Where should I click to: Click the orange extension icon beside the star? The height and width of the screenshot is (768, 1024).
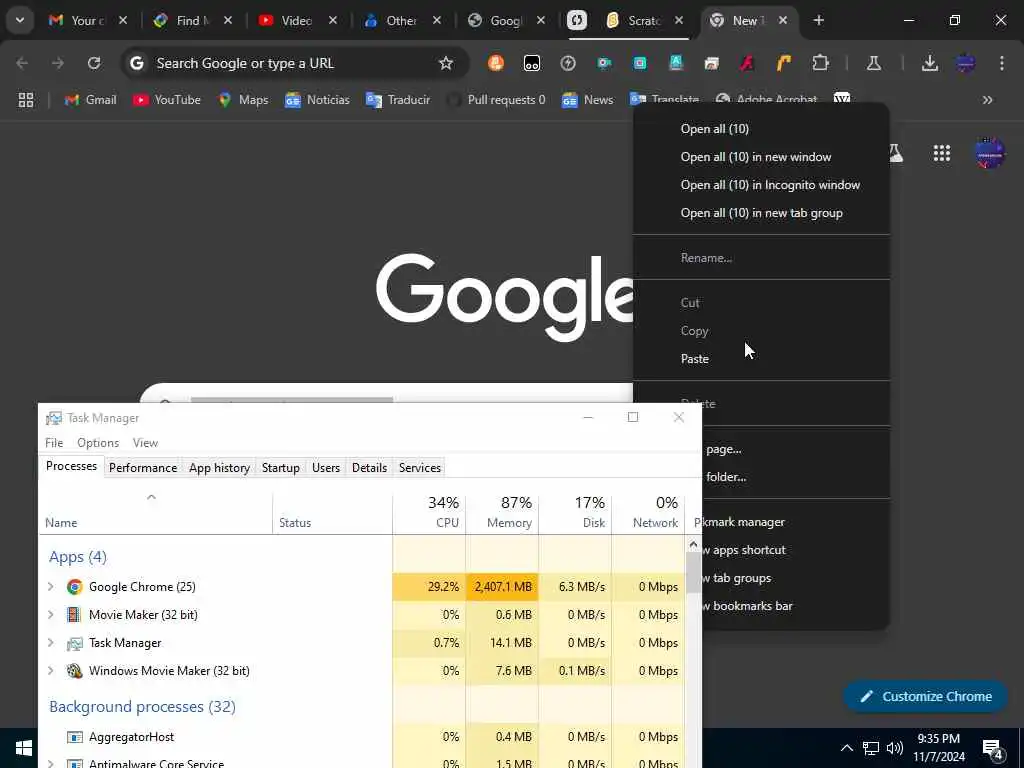496,63
